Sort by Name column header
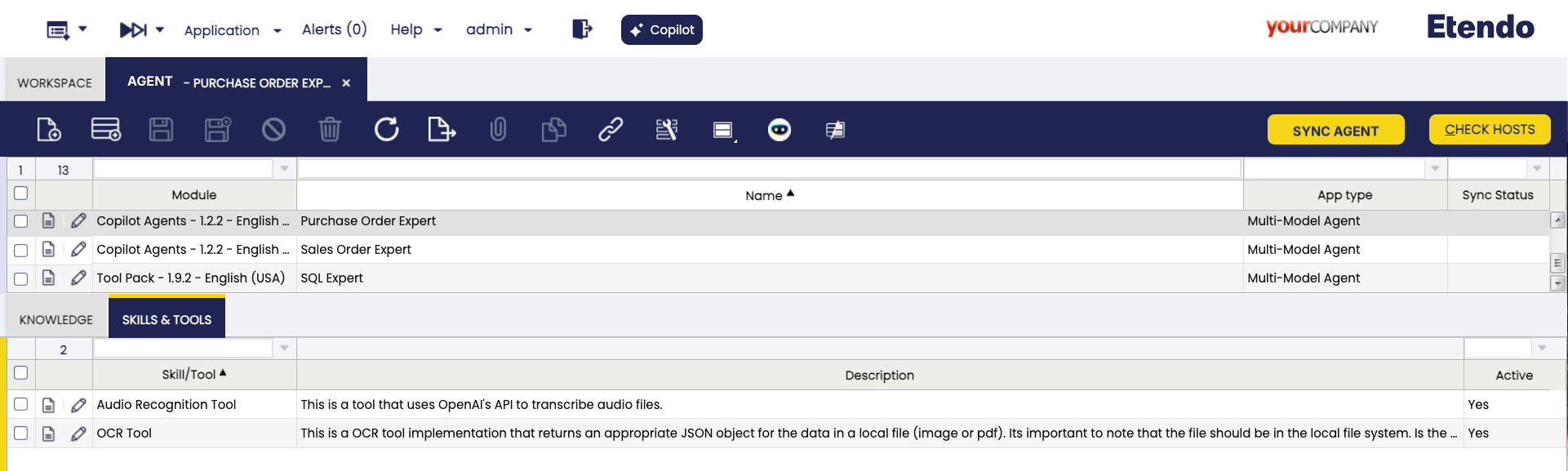Image resolution: width=1568 pixels, height=471 pixels. 769,195
